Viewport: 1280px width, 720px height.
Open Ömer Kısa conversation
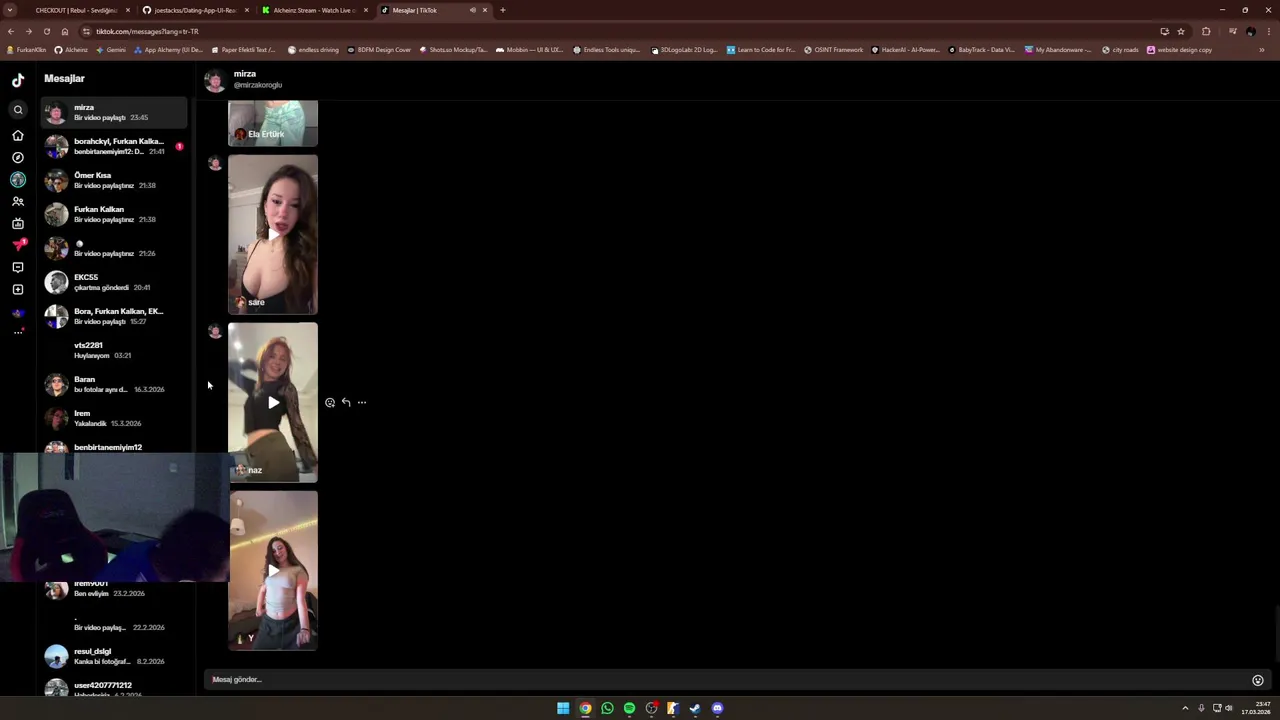pyautogui.click(x=114, y=181)
